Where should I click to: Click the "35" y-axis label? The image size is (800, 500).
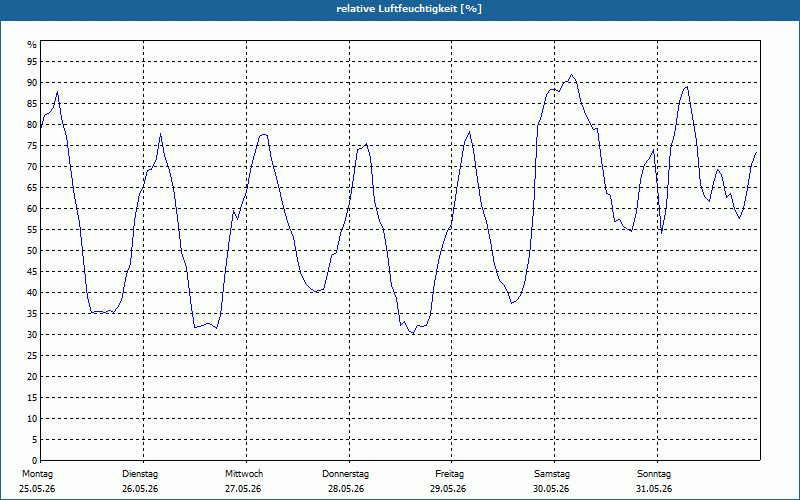pos(32,314)
